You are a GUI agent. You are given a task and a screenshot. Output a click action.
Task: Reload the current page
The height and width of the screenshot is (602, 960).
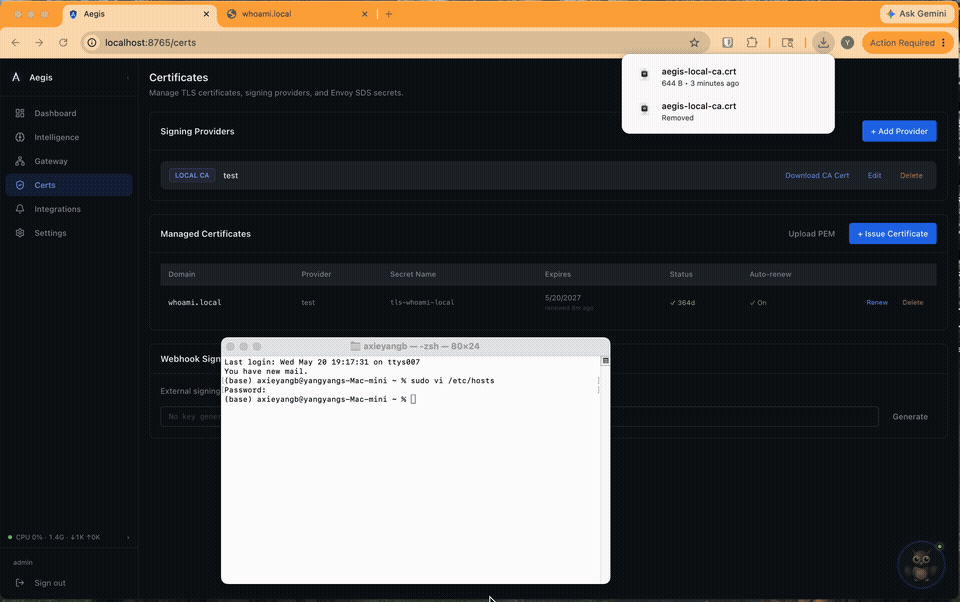point(63,43)
